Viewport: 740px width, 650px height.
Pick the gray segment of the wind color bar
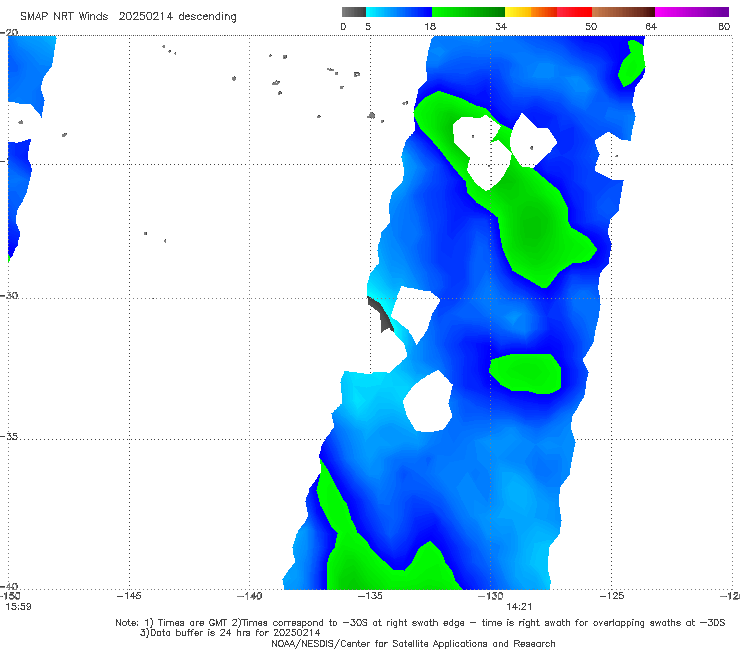[x=353, y=12]
